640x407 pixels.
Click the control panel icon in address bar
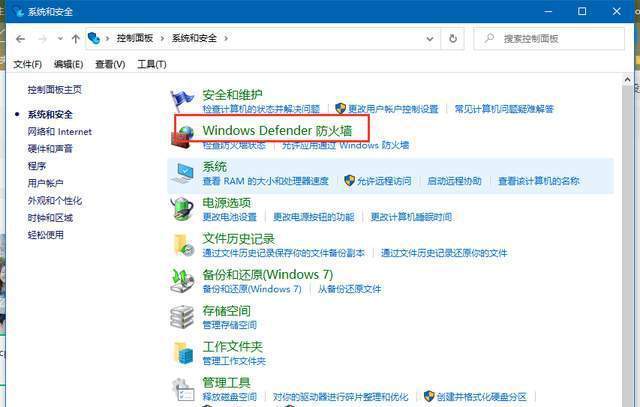94,38
